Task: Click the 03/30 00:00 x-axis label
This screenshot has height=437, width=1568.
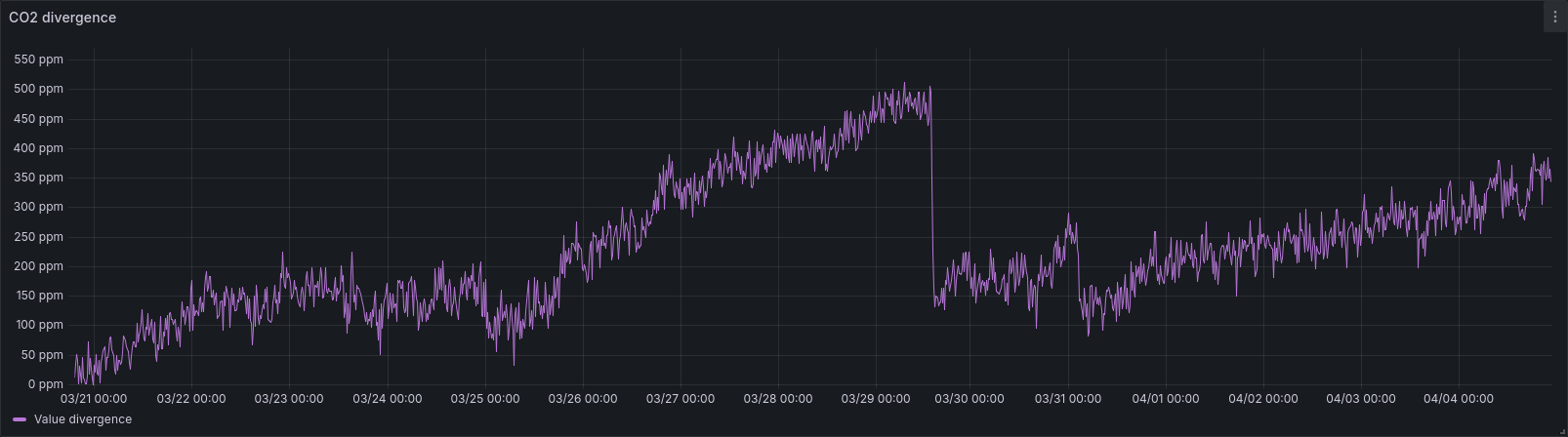Action: click(x=970, y=398)
